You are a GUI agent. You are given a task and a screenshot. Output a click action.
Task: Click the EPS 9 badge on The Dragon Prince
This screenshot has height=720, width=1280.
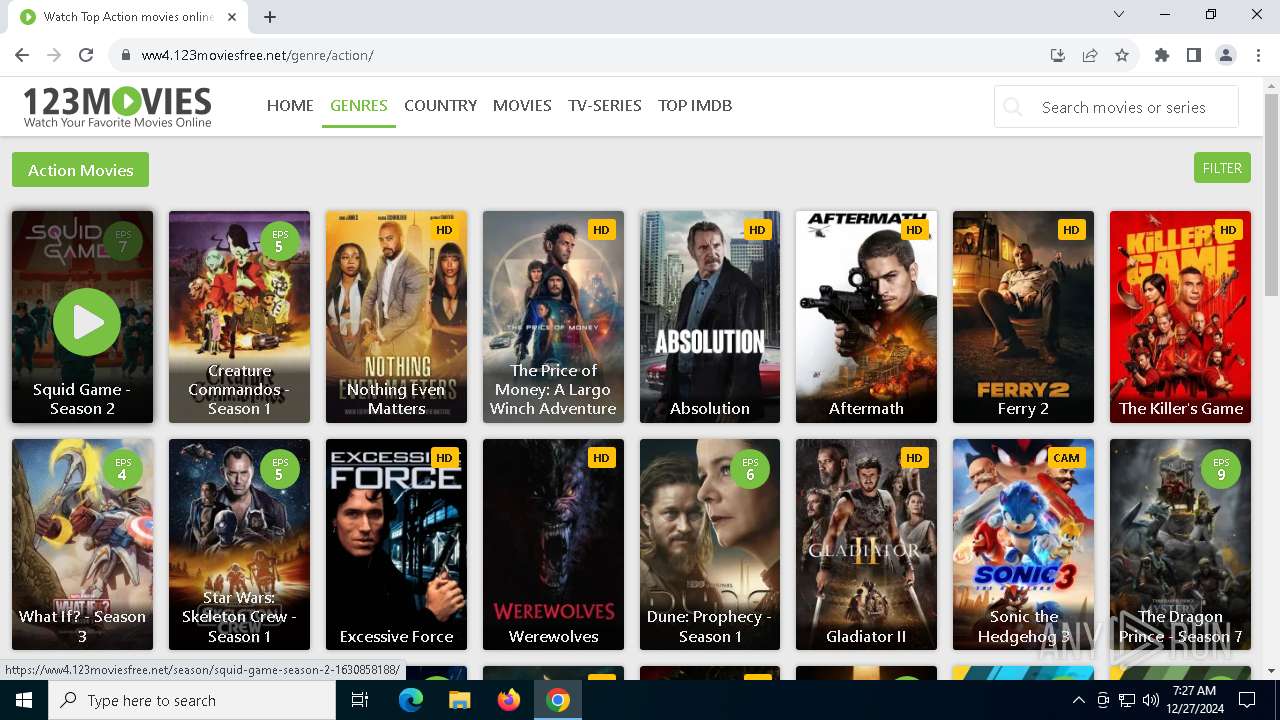tap(1222, 469)
